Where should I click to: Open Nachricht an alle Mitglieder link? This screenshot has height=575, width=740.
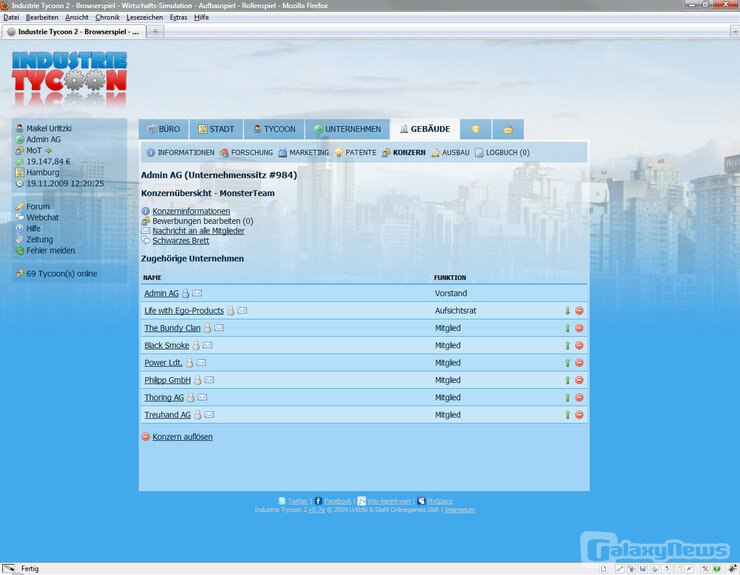(x=198, y=231)
